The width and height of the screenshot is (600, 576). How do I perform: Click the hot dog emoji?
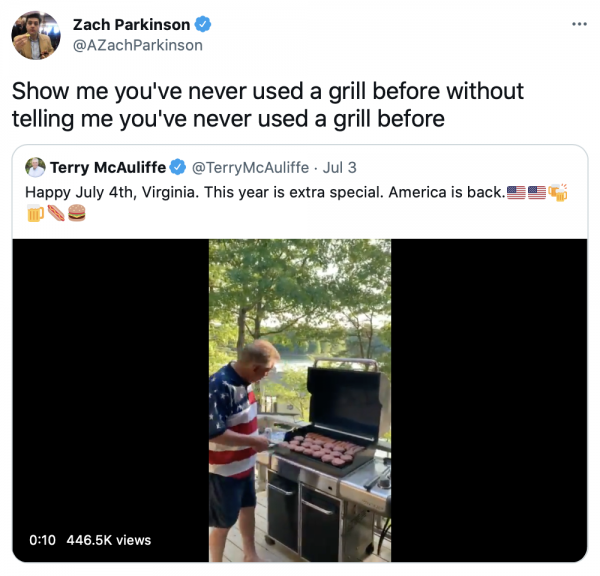coord(56,213)
